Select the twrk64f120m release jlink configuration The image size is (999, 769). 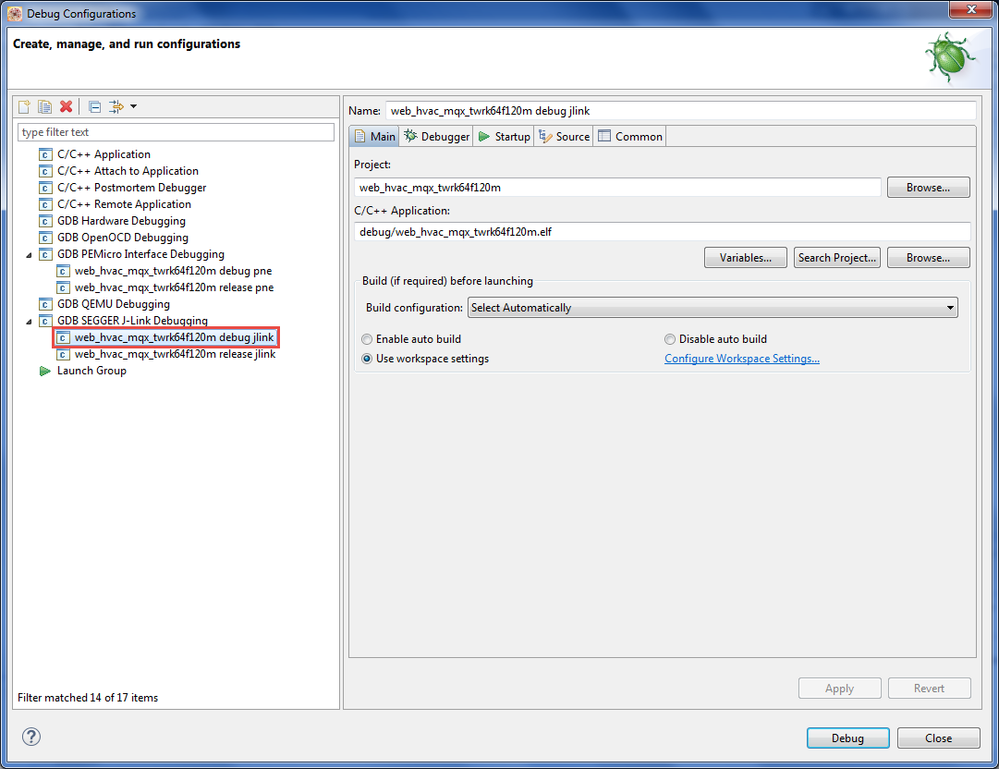[x=175, y=354]
